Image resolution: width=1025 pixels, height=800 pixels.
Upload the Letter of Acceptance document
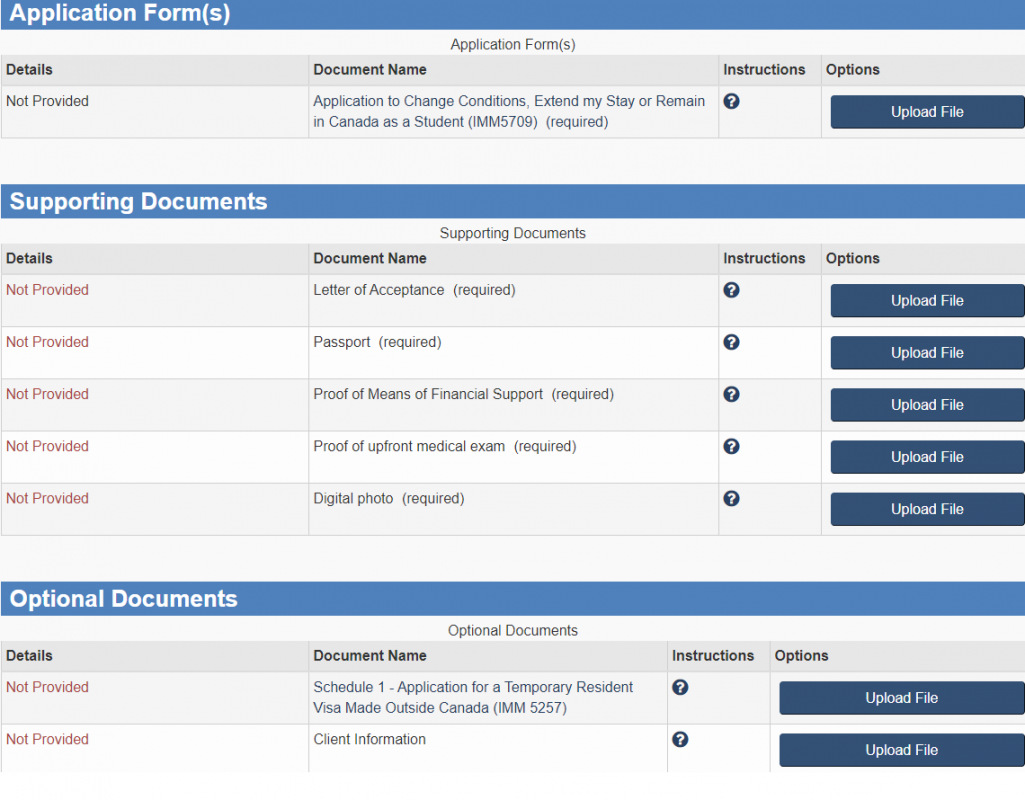[x=926, y=300]
